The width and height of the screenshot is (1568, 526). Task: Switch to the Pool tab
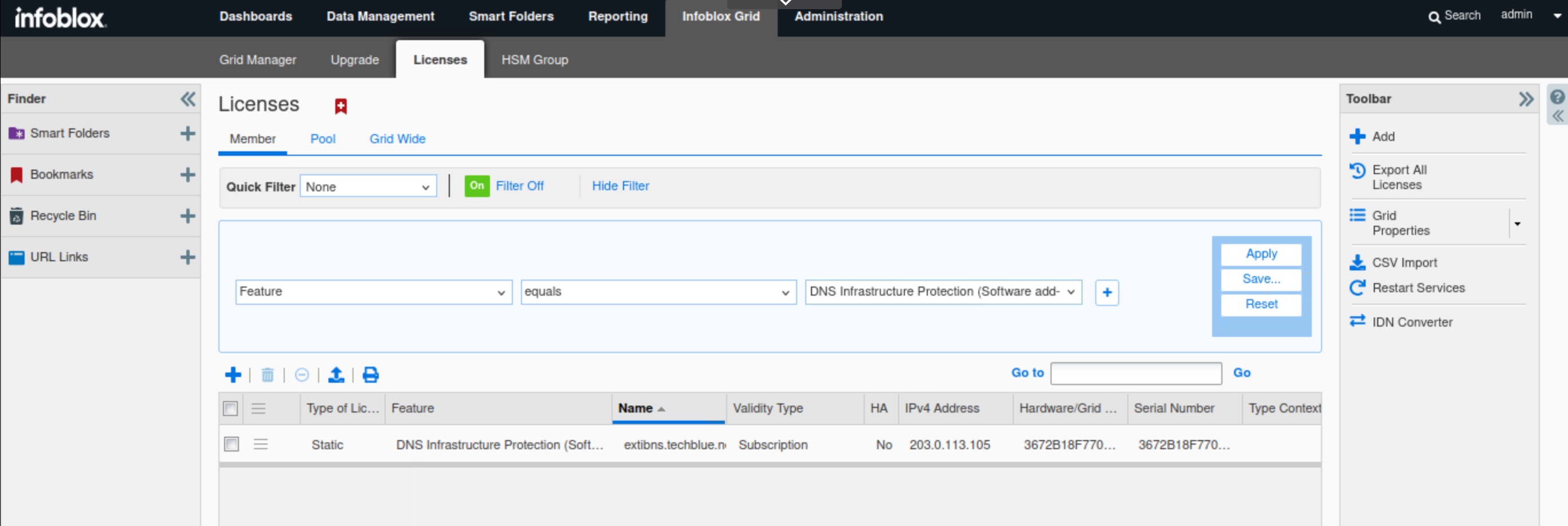[323, 139]
